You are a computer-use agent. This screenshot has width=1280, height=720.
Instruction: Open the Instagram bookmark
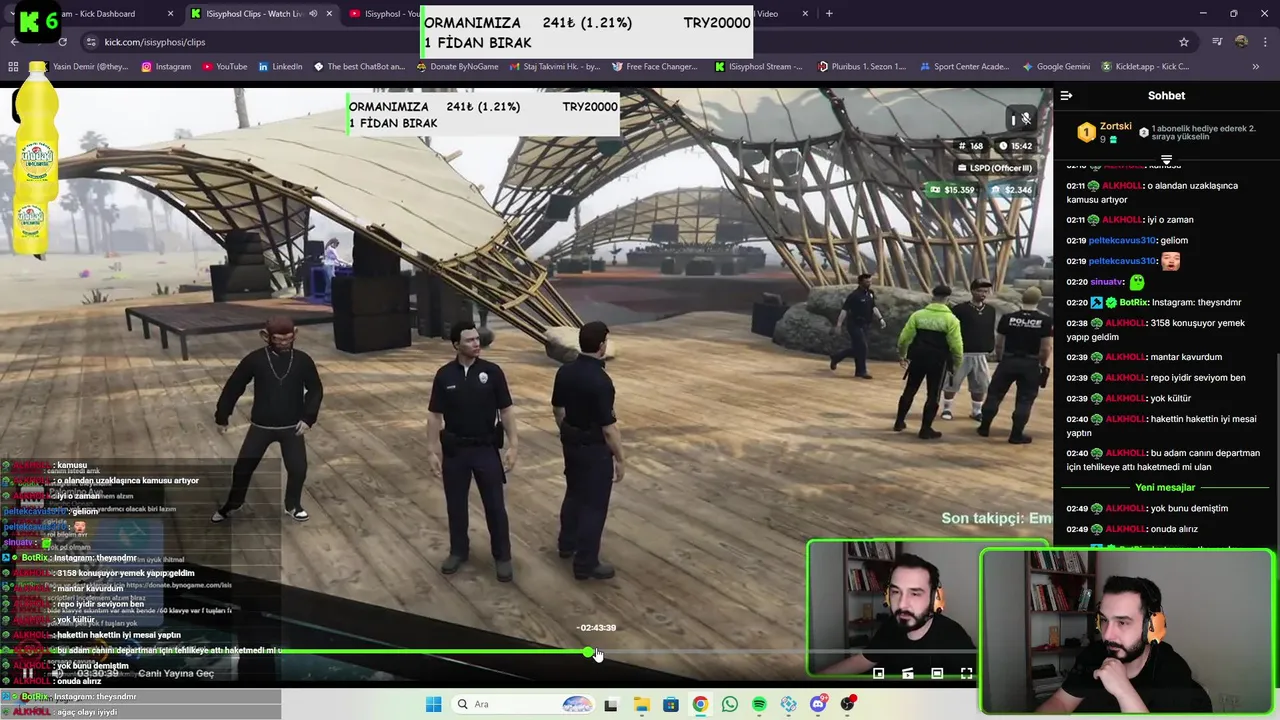click(166, 67)
